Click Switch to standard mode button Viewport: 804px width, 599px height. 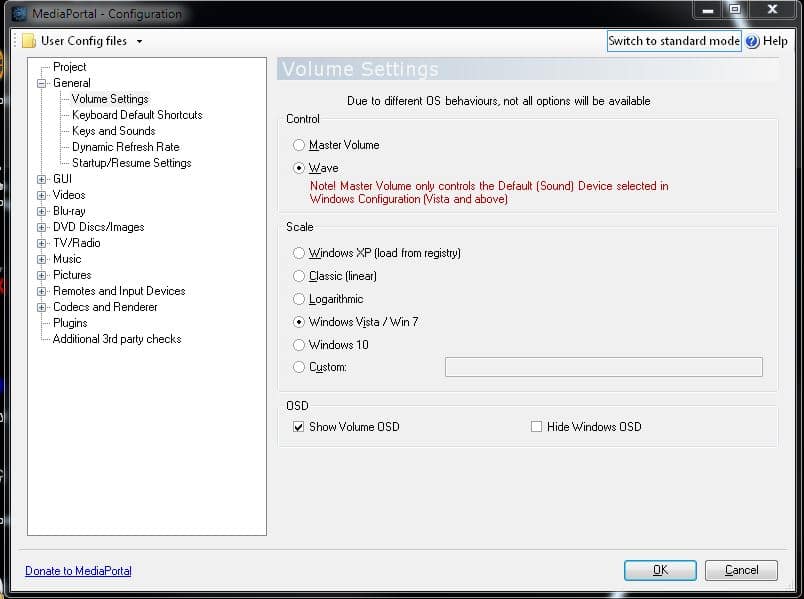674,41
